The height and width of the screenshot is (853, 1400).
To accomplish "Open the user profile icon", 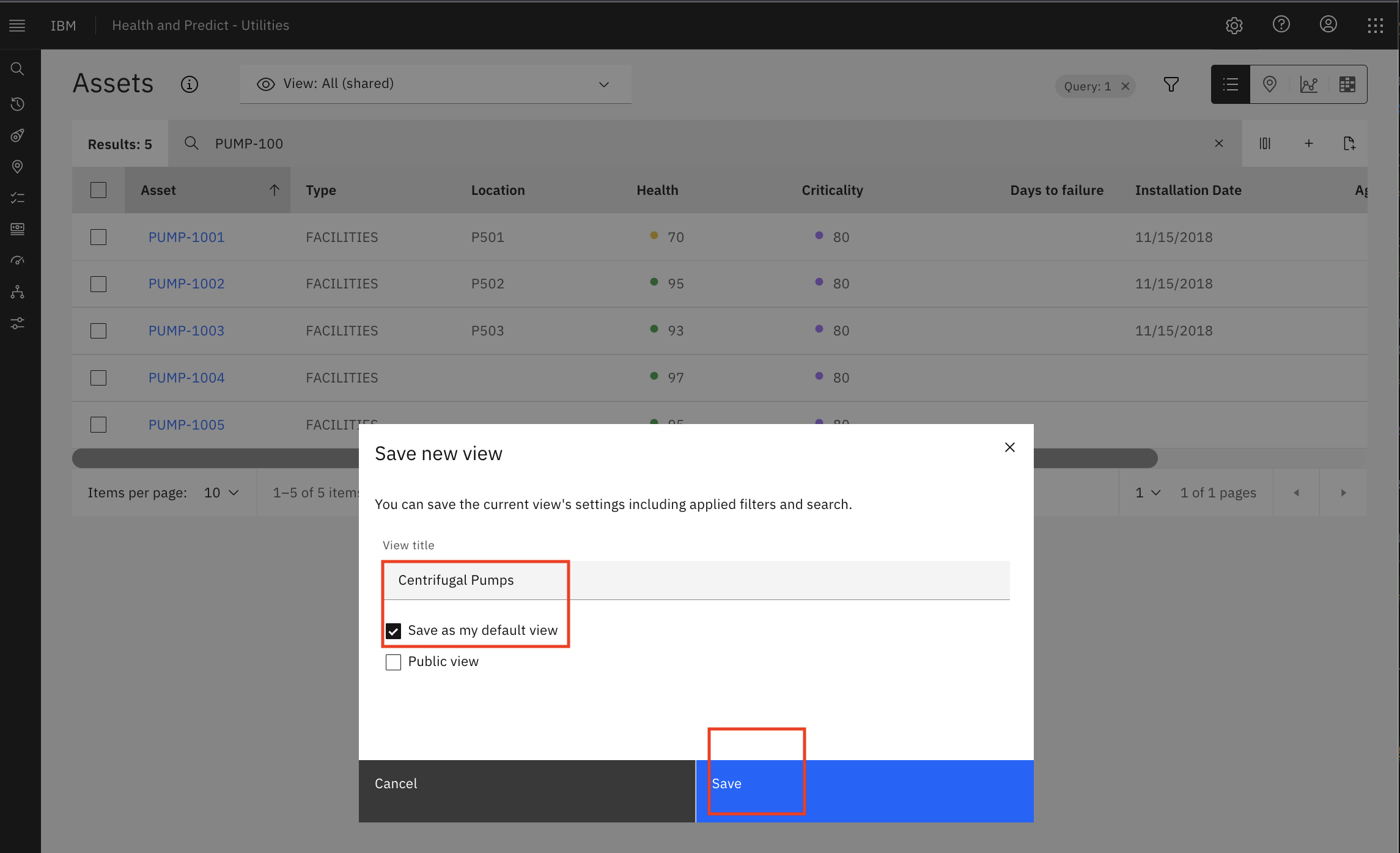I will (1328, 24).
